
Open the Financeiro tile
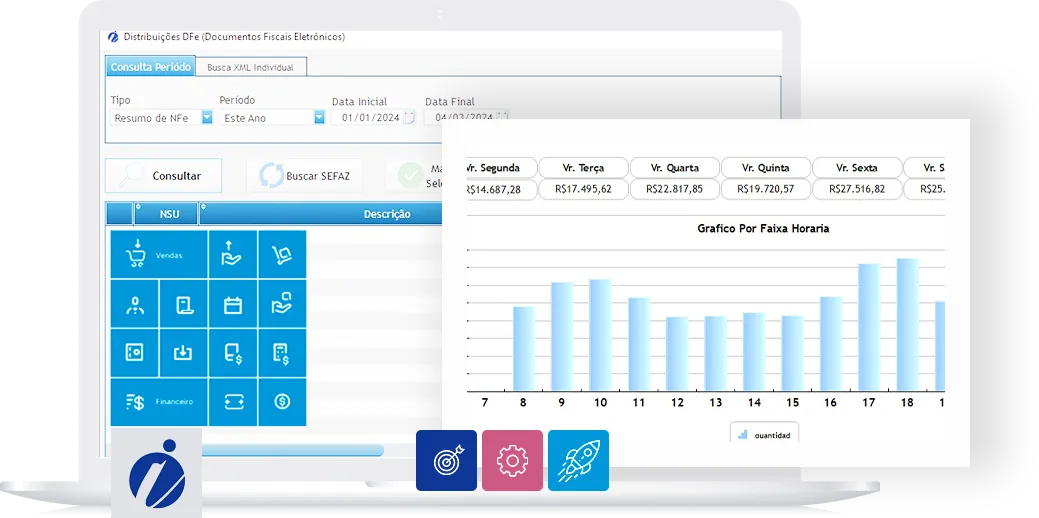[159, 402]
